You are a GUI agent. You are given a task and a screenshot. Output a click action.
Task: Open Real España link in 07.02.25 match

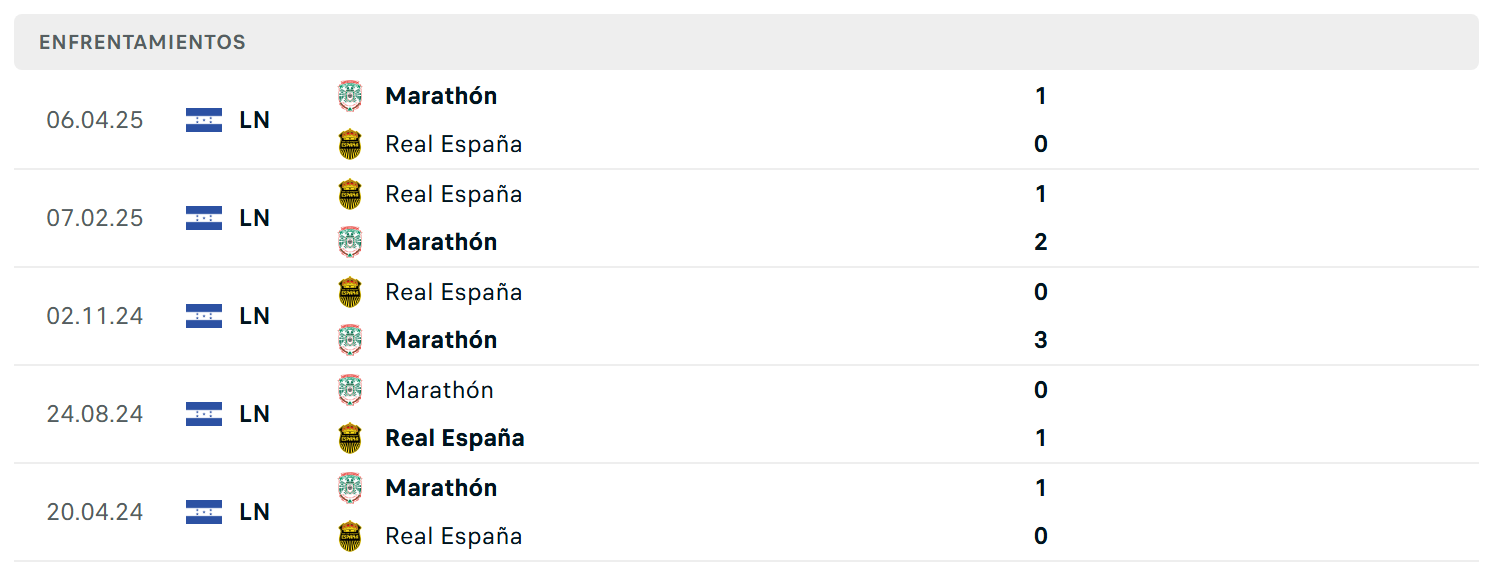[x=454, y=194]
